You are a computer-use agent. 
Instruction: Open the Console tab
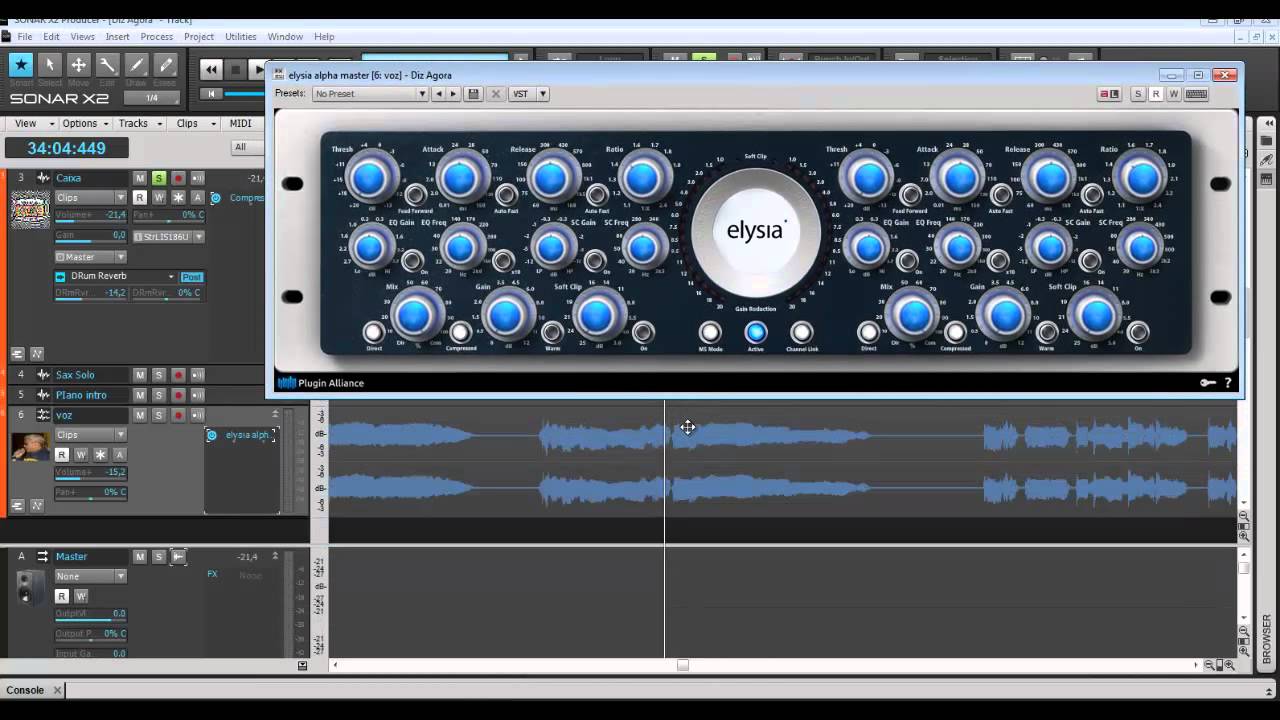[25, 690]
